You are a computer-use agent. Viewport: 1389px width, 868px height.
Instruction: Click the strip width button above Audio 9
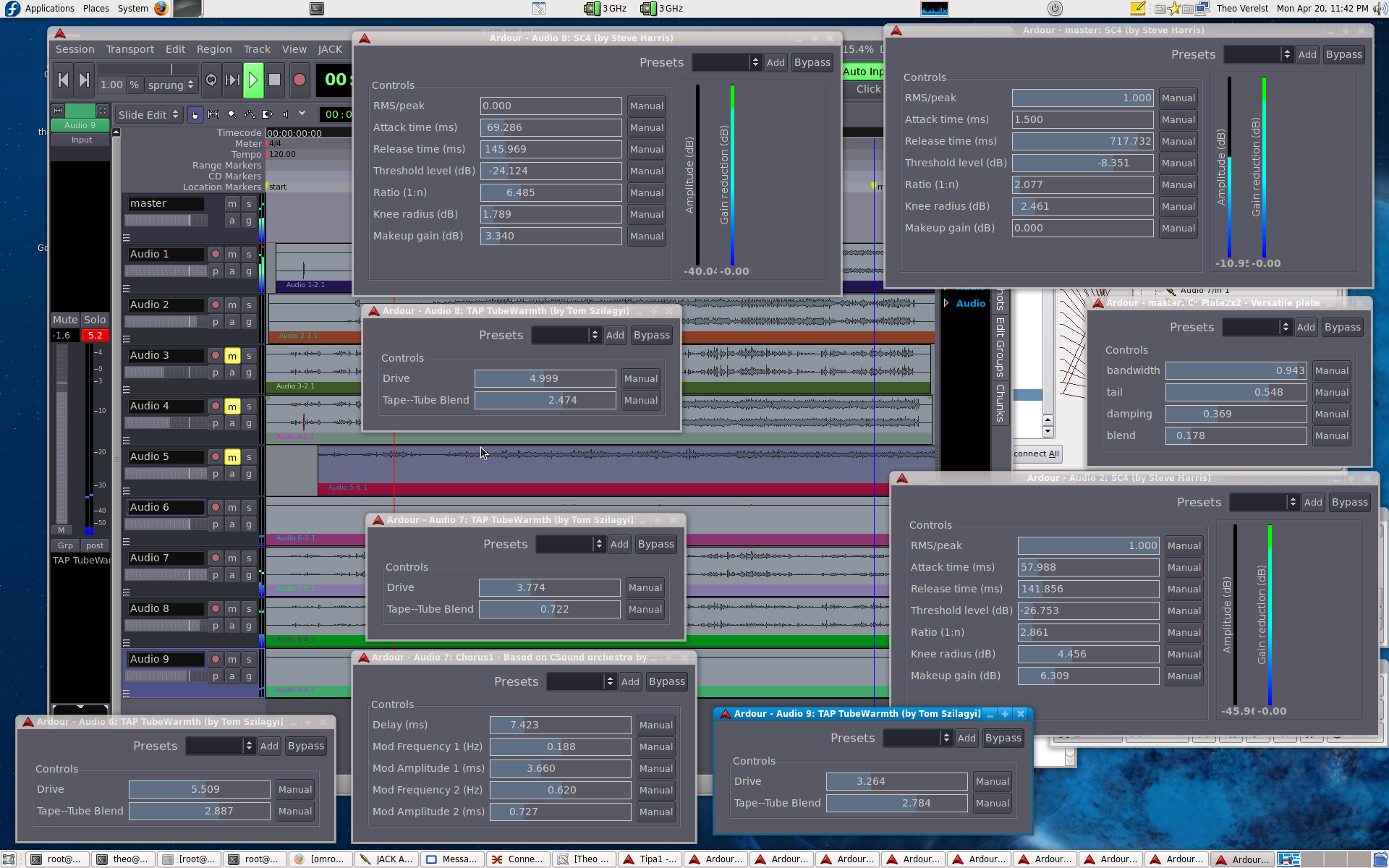tap(58, 111)
